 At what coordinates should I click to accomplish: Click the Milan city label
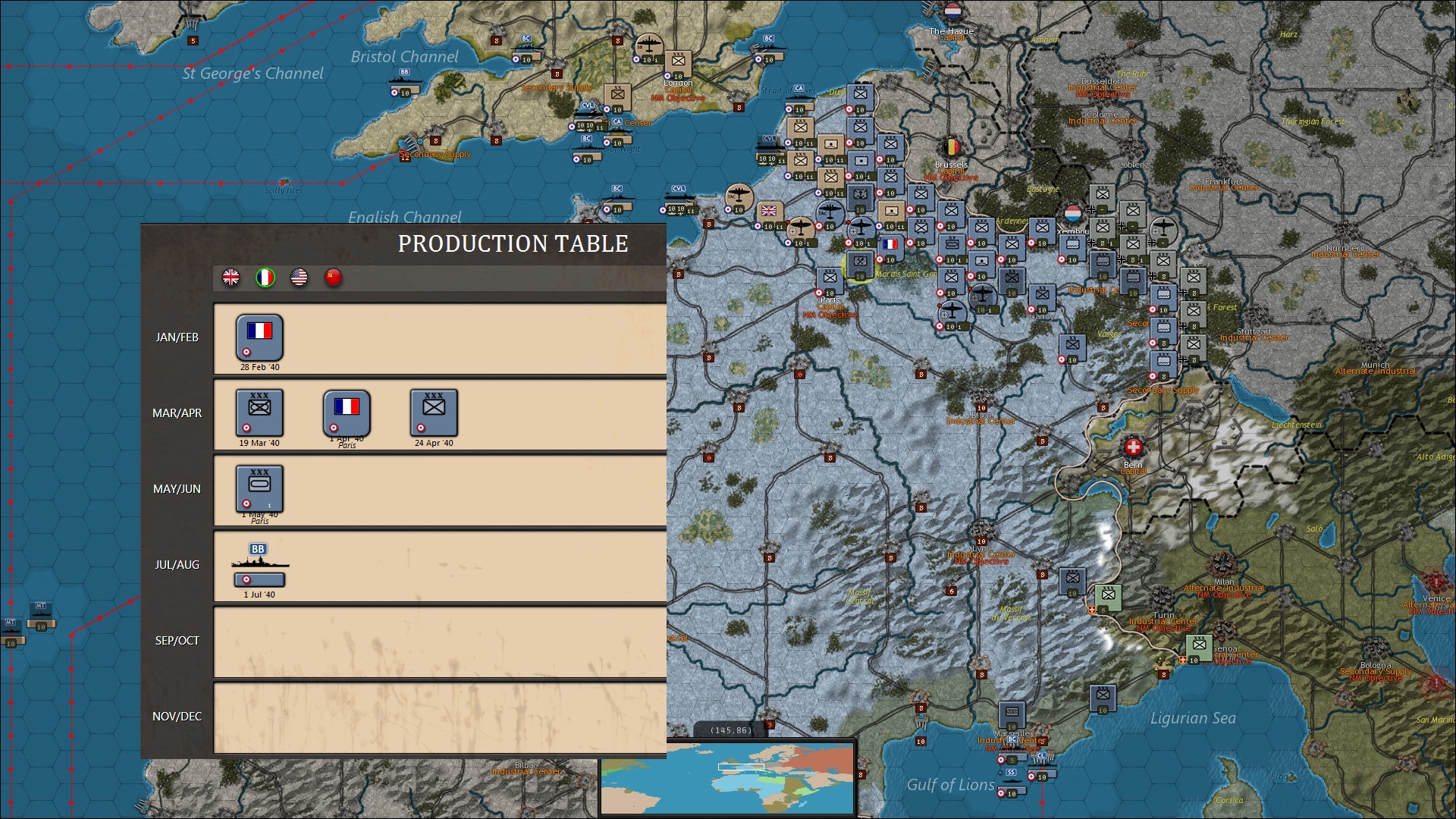(1223, 582)
